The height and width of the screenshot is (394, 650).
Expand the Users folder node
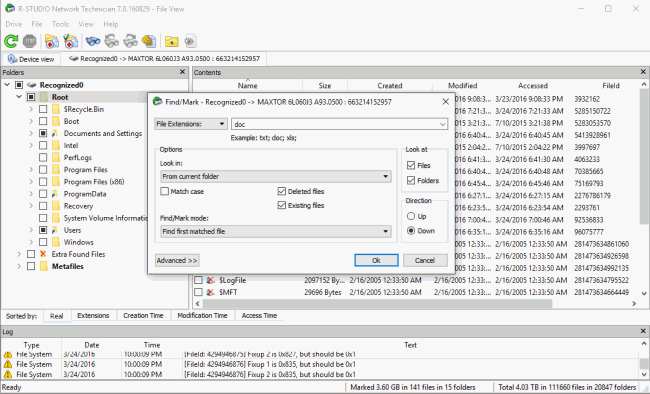click(31, 230)
